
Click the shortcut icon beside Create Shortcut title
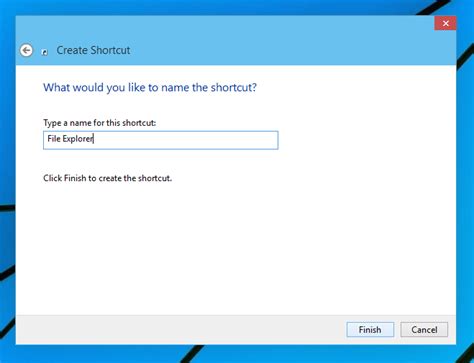(x=45, y=52)
